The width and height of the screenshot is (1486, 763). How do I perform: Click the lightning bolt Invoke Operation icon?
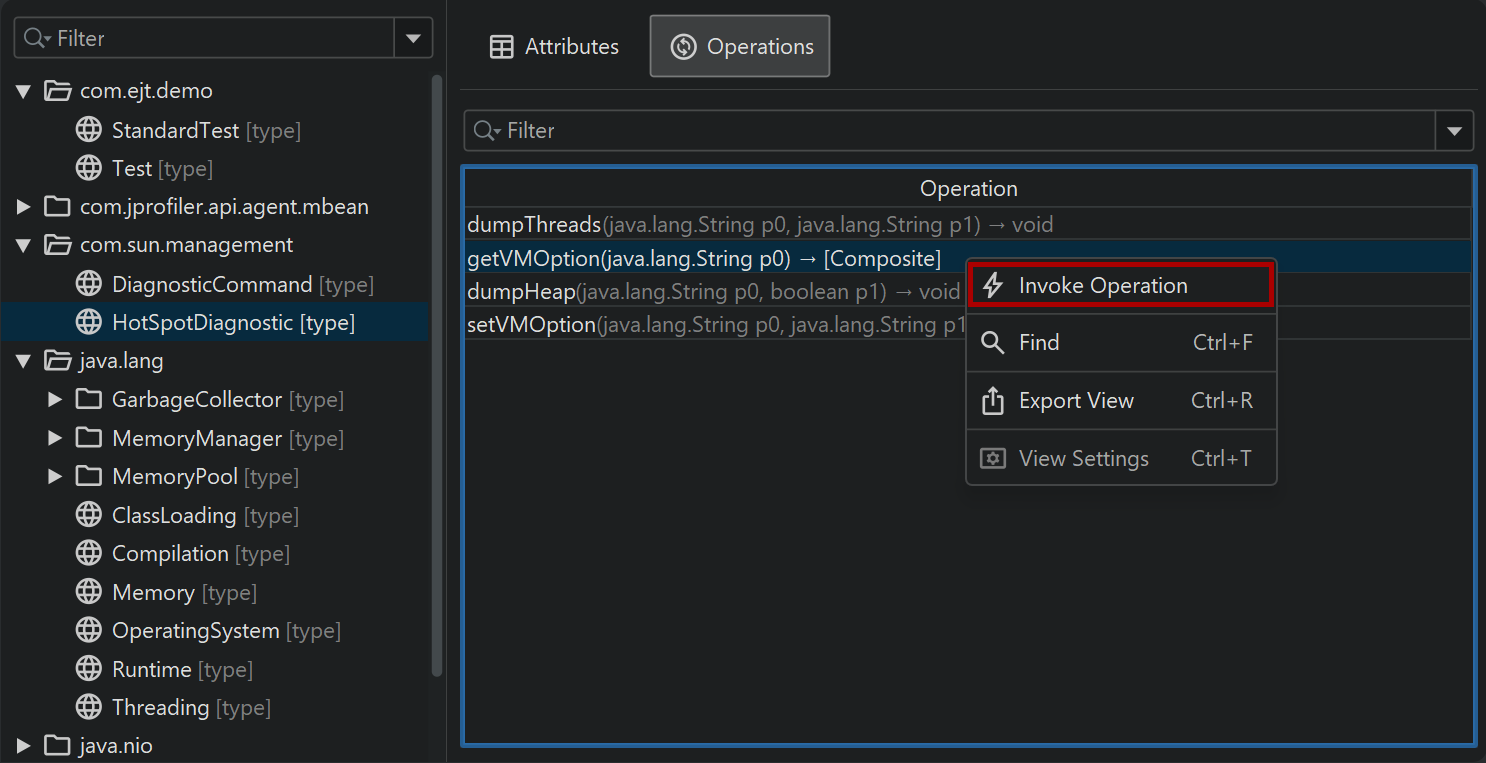coord(992,286)
